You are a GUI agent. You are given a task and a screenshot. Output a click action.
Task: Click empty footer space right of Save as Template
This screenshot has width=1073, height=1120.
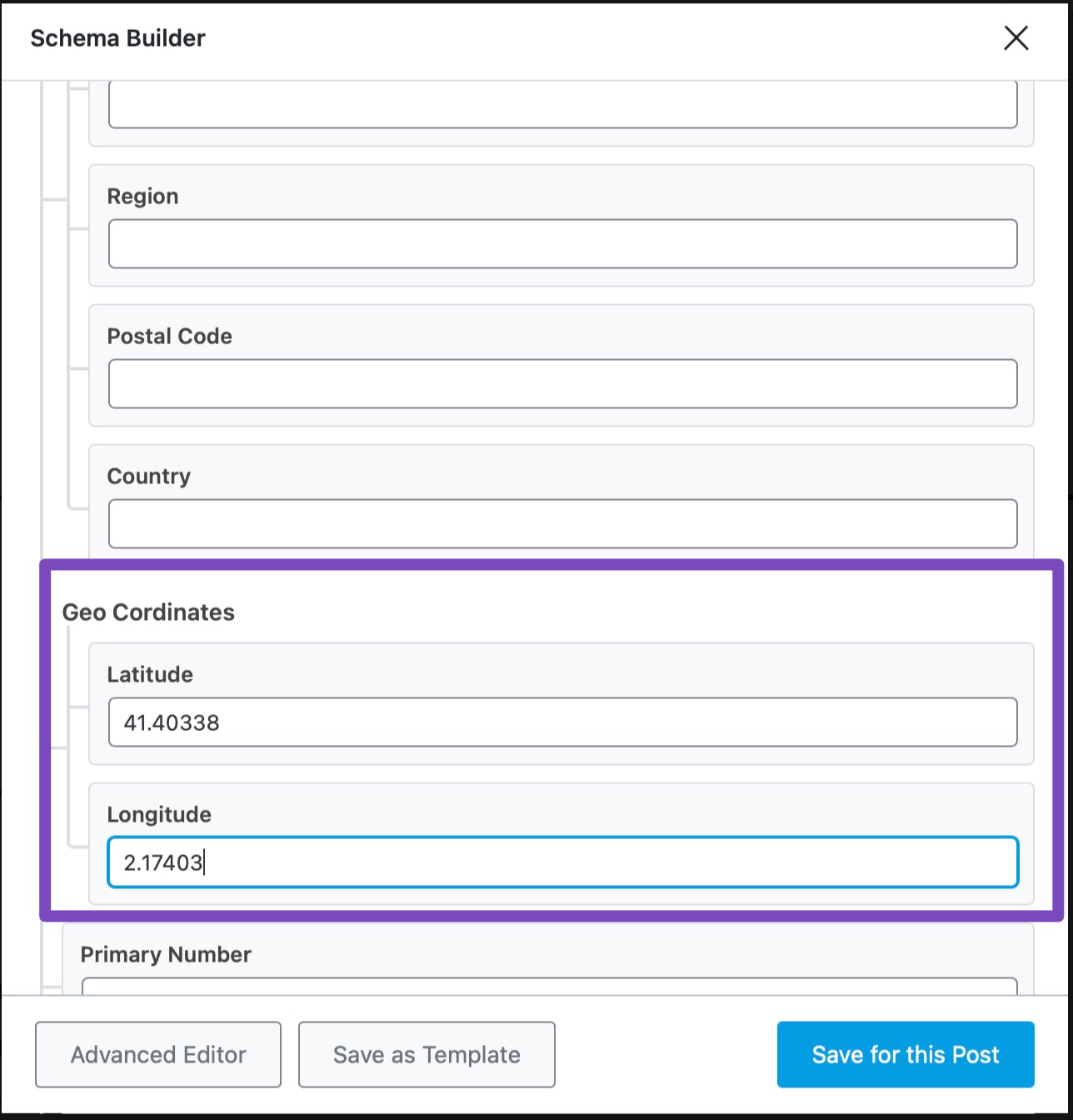[x=665, y=1054]
